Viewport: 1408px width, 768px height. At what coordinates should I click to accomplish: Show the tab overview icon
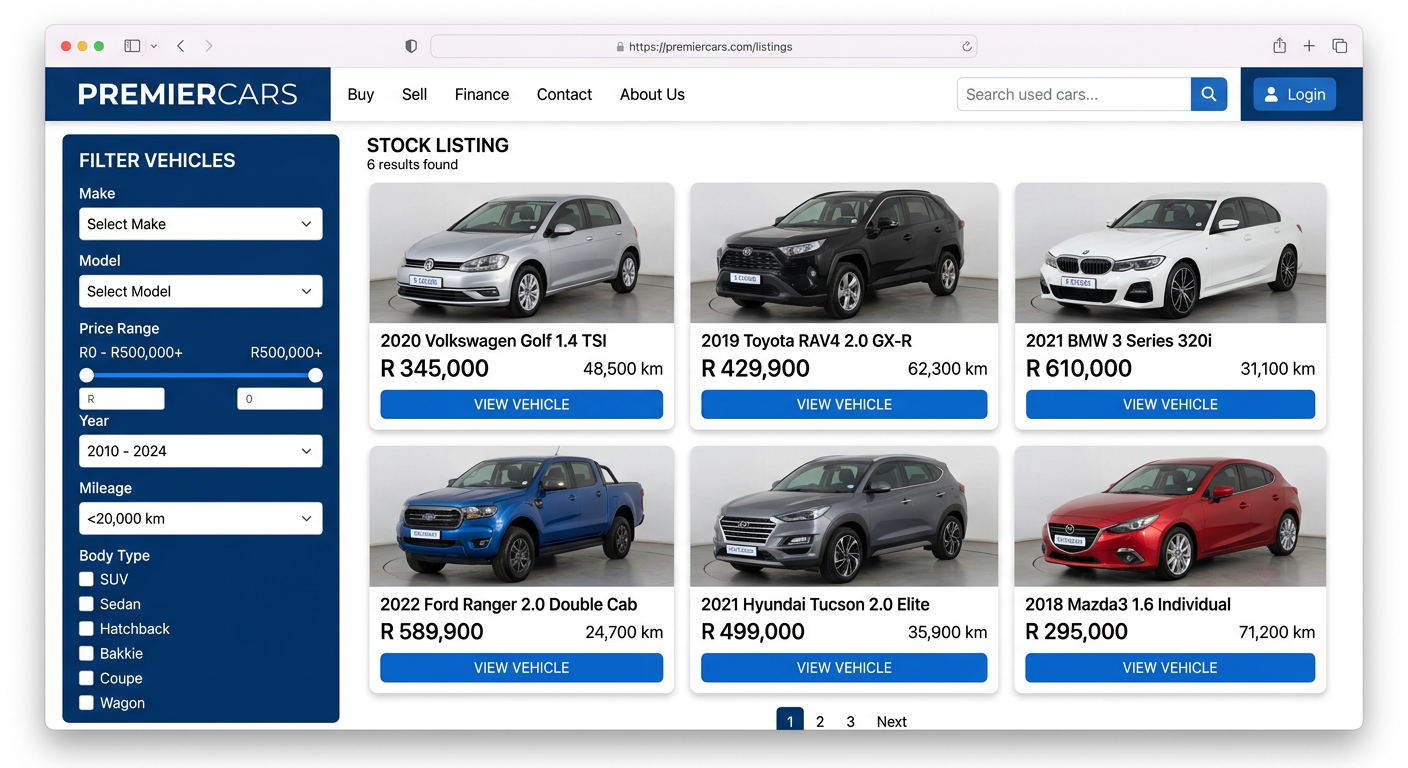[x=1340, y=46]
